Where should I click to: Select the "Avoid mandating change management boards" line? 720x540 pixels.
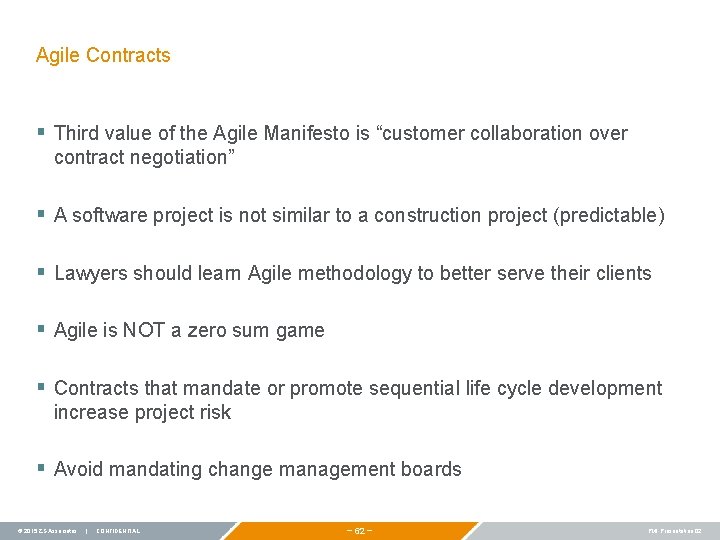coord(257,469)
